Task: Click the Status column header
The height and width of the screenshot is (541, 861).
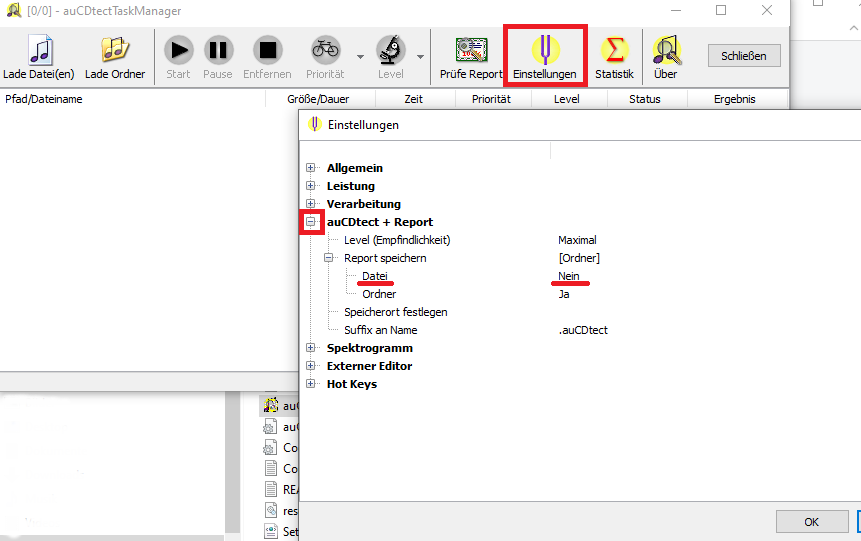Action: tap(647, 99)
